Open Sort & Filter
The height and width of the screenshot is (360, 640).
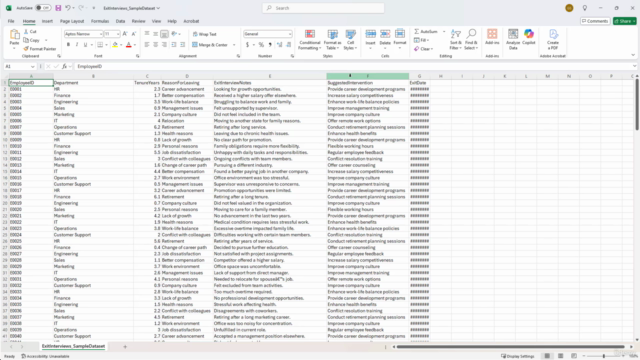(456, 40)
